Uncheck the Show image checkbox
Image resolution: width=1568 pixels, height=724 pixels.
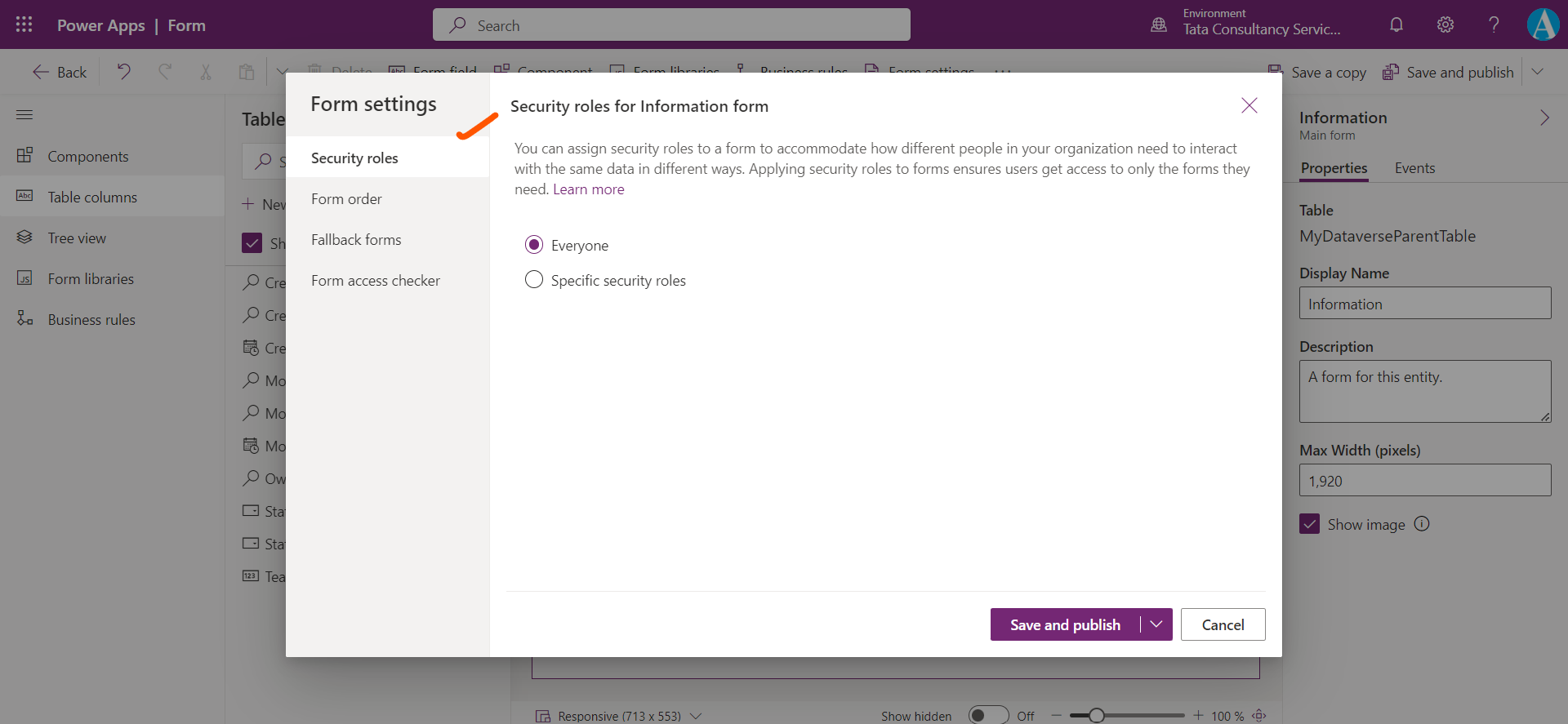[x=1310, y=524]
